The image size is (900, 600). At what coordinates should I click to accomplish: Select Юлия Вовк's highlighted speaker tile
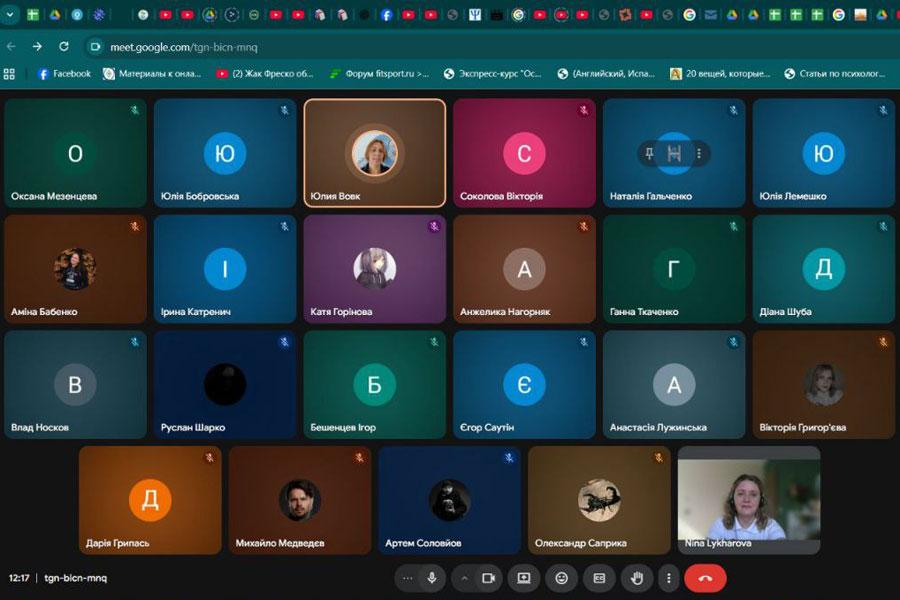click(375, 153)
